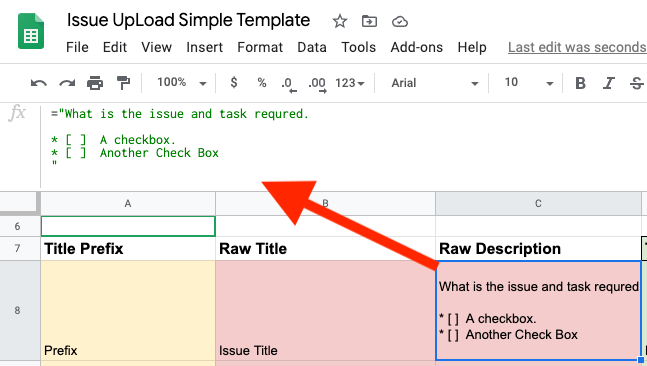
Task: Format as currency with dollar sign
Action: tap(234, 83)
